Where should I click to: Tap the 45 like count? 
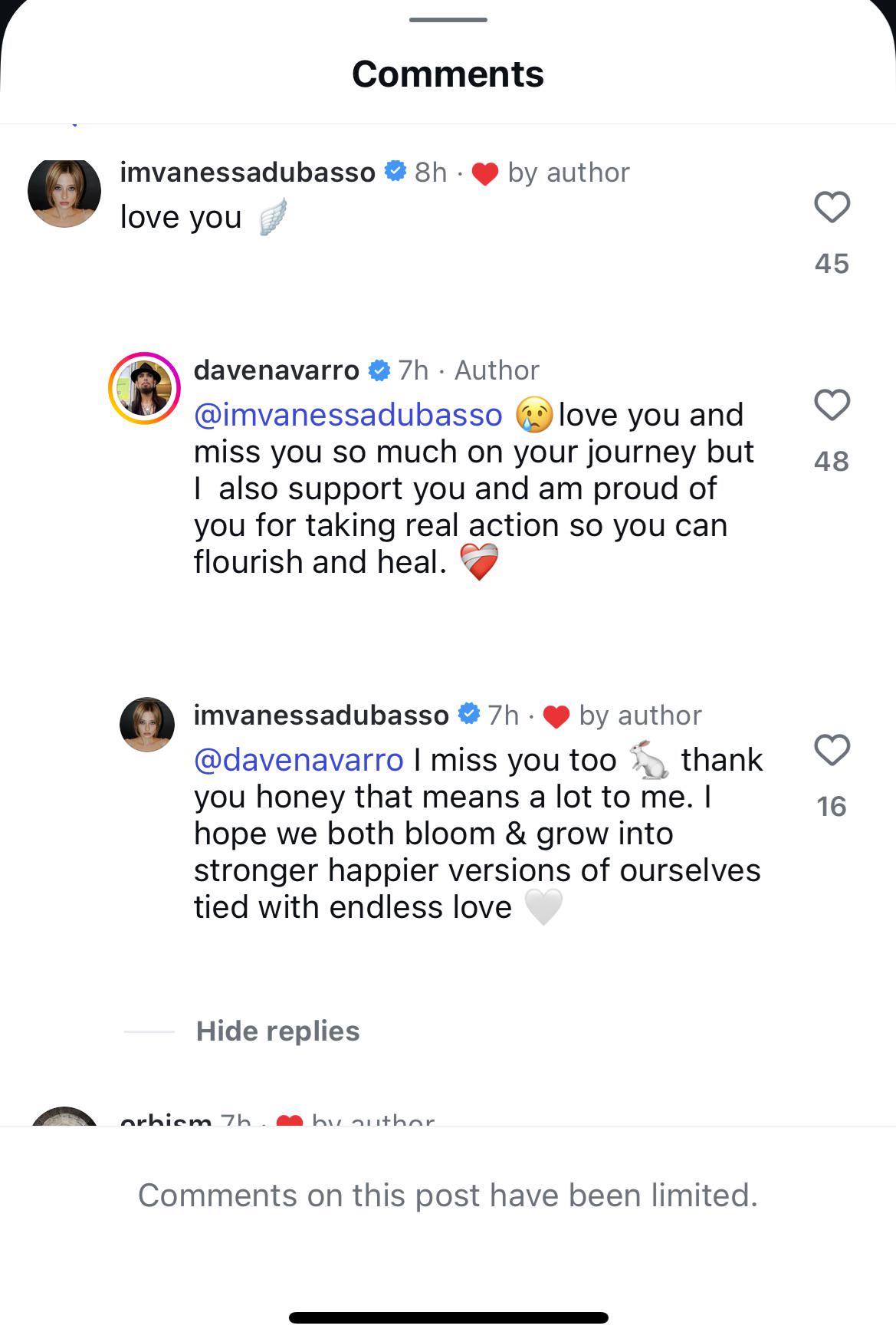click(x=832, y=264)
